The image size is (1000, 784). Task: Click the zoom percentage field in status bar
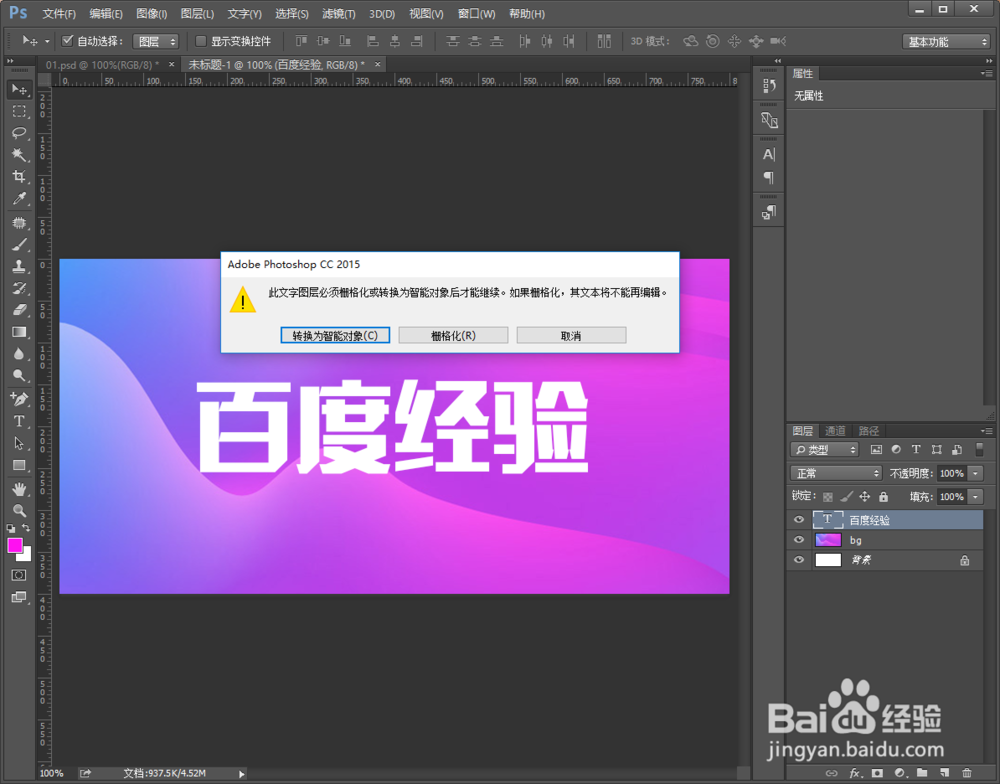52,774
